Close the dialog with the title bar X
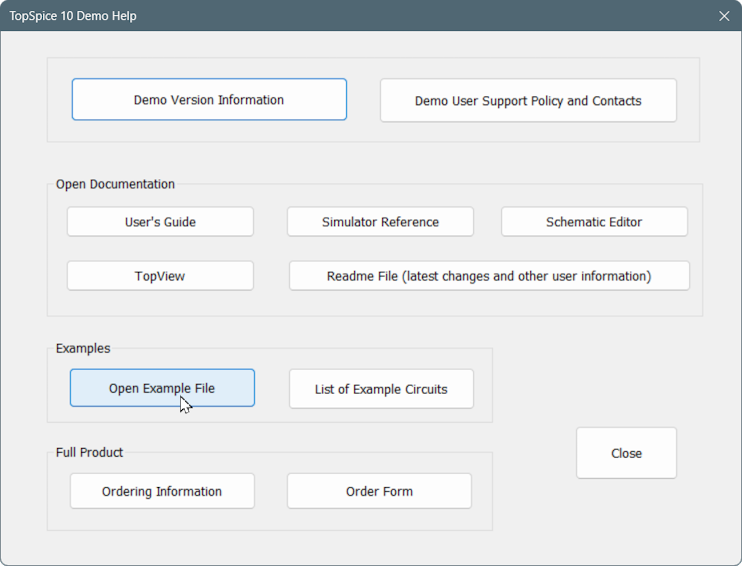742x566 pixels. click(x=724, y=16)
